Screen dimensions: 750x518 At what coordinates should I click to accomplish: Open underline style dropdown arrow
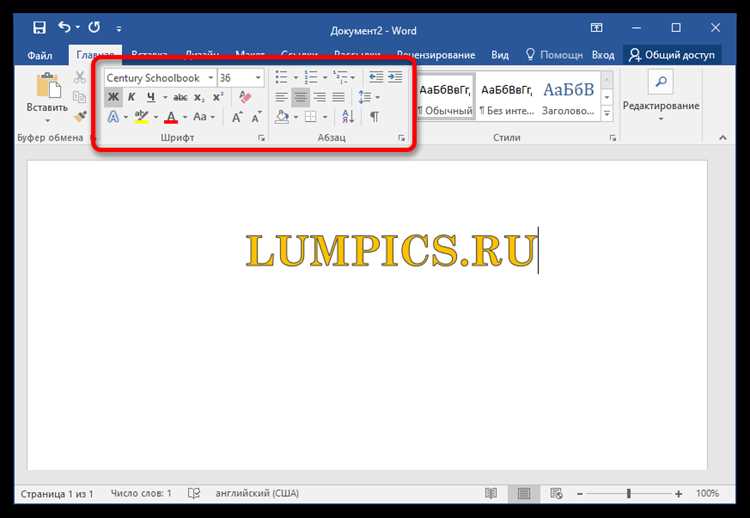(165, 98)
